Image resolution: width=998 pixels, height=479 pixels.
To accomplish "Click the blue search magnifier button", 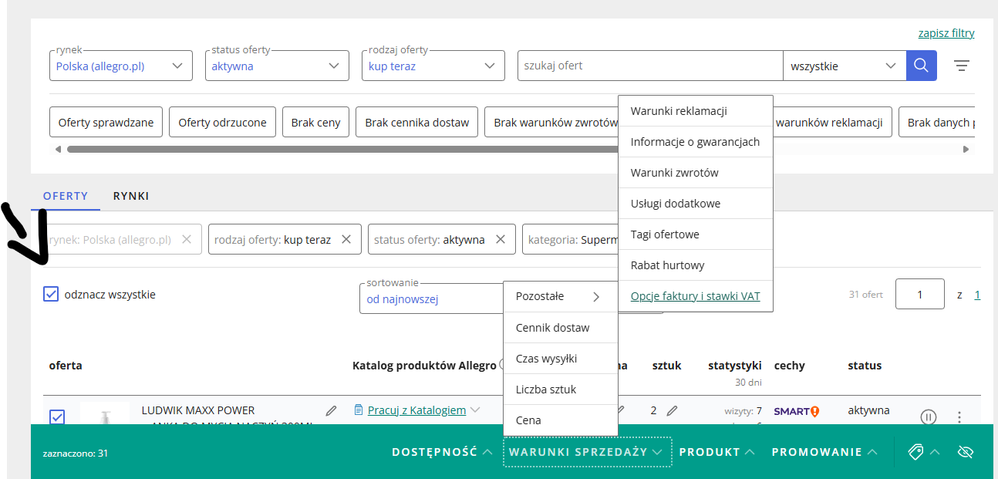I will (x=921, y=66).
